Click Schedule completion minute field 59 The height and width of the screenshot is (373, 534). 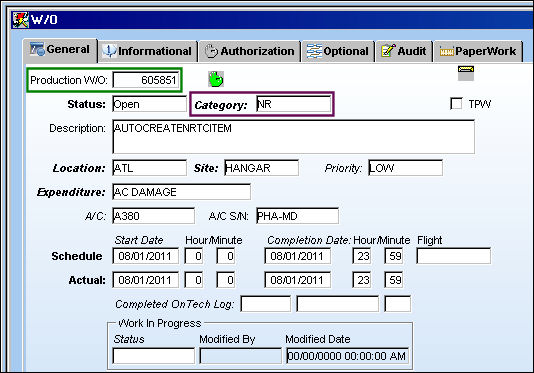click(394, 256)
